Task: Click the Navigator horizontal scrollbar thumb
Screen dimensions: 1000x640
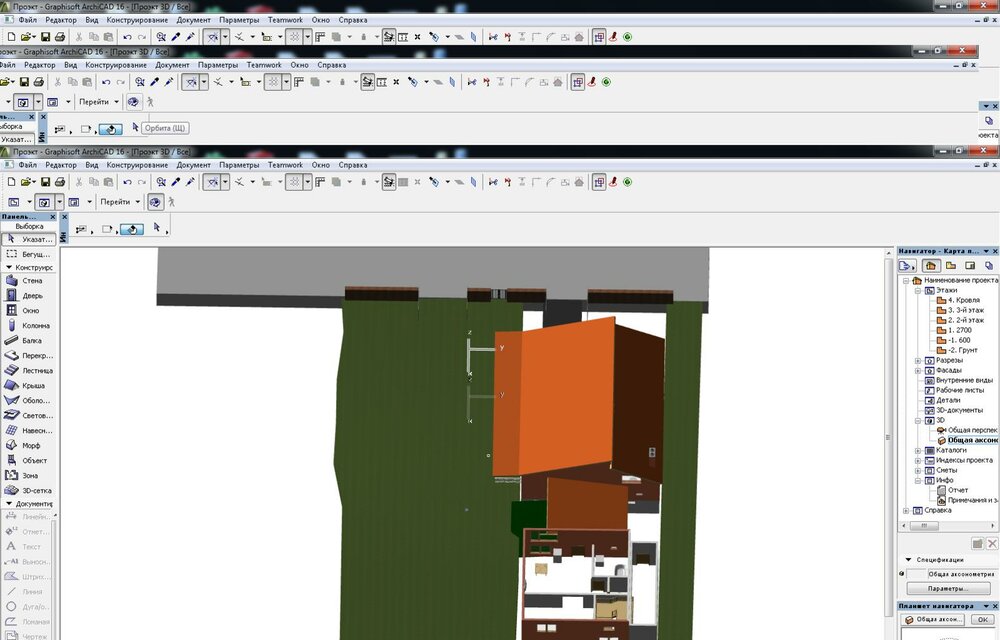Action: click(x=923, y=527)
